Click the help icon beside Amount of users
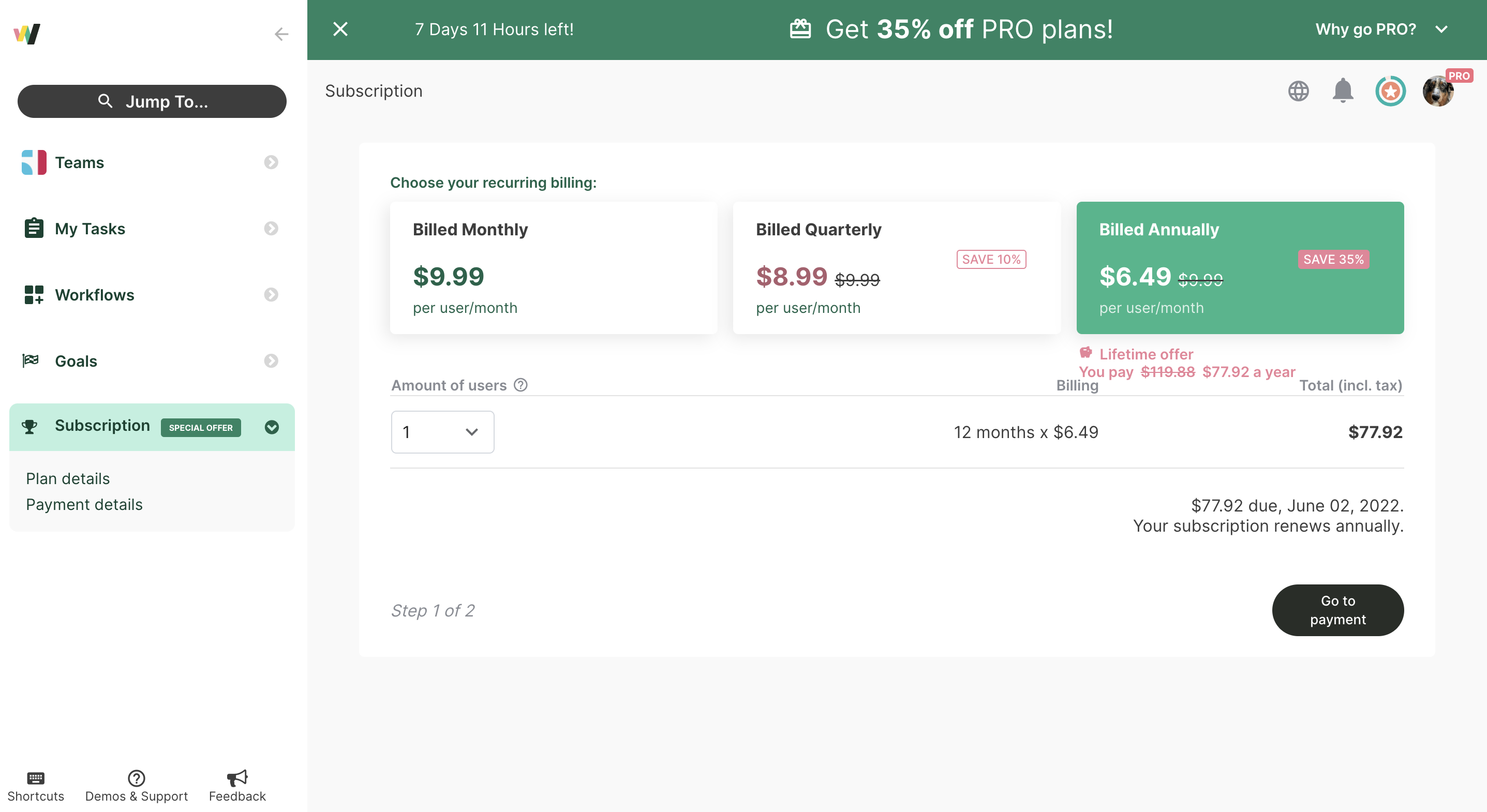The height and width of the screenshot is (812, 1487). pos(521,384)
